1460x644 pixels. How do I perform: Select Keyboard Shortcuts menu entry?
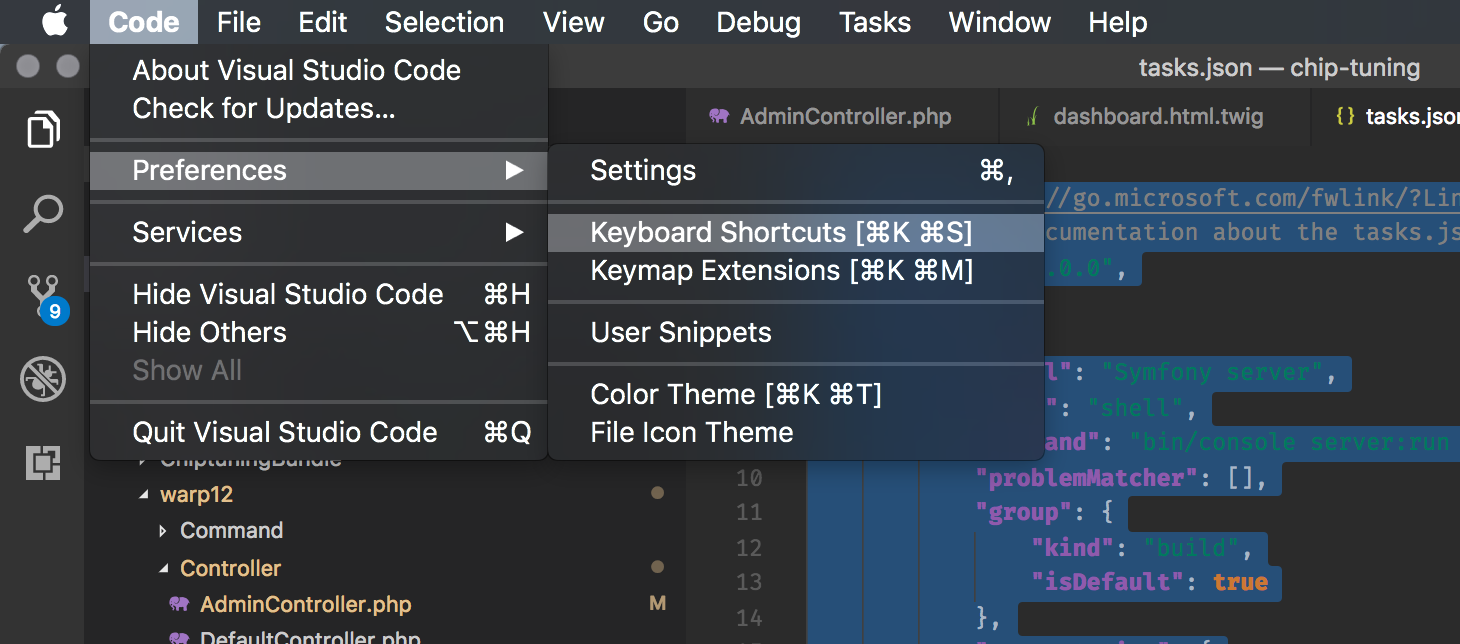point(780,233)
